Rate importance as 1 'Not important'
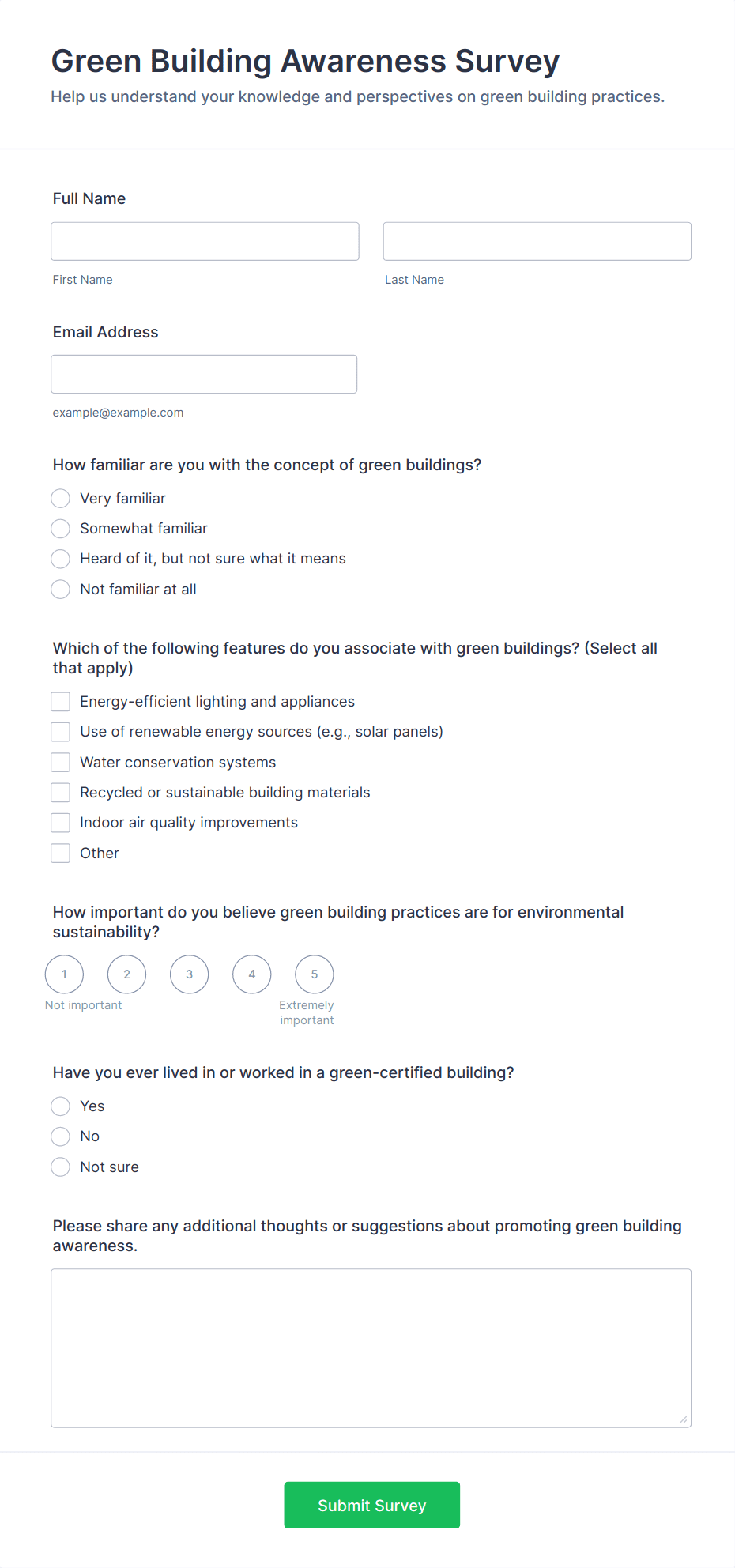Viewport: 735px width, 1568px height. (64, 974)
